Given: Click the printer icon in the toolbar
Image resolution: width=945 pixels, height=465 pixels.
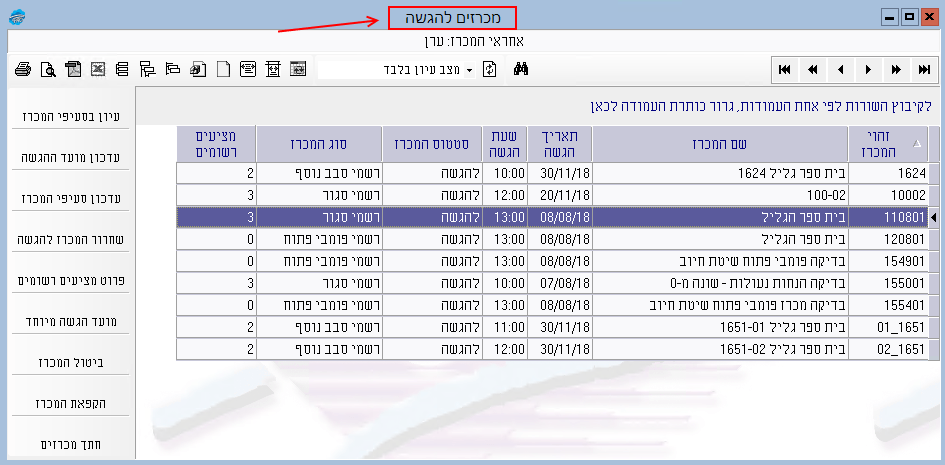Looking at the screenshot, I should pos(22,69).
